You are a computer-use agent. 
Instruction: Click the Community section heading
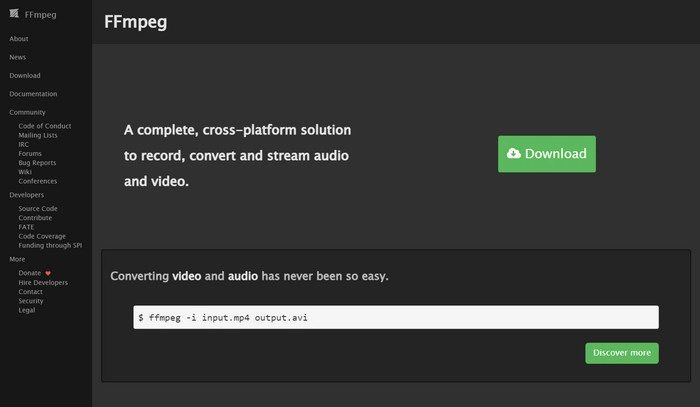point(27,113)
